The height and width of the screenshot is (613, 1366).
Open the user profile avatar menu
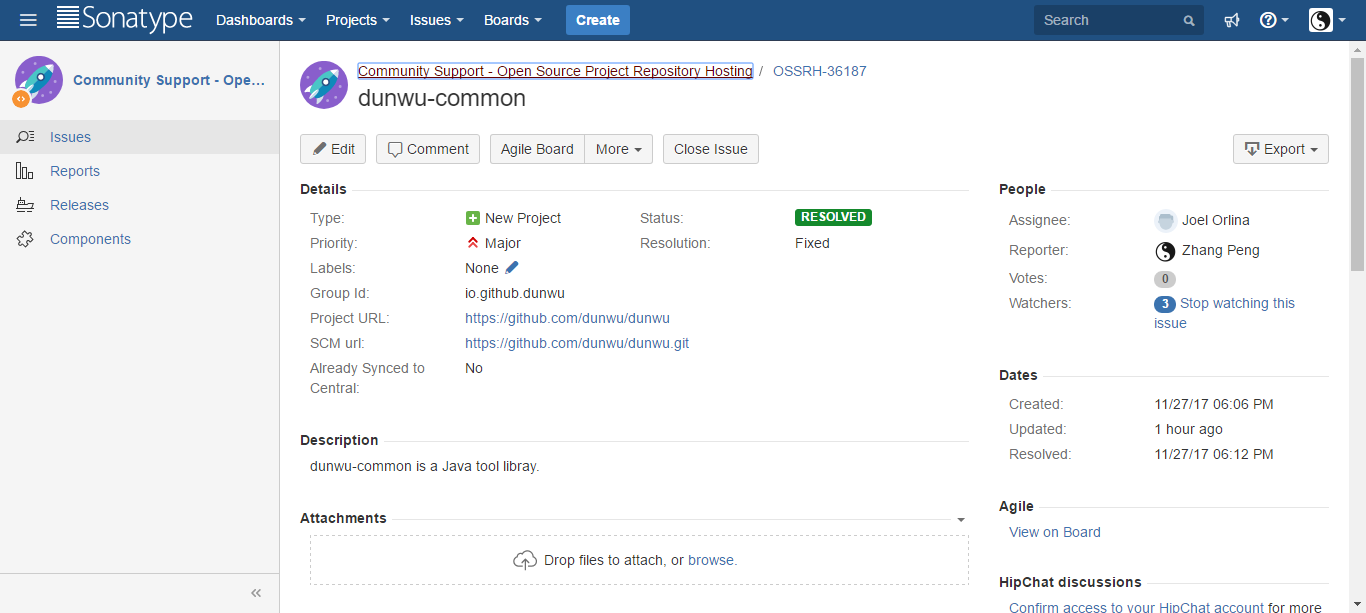1328,20
